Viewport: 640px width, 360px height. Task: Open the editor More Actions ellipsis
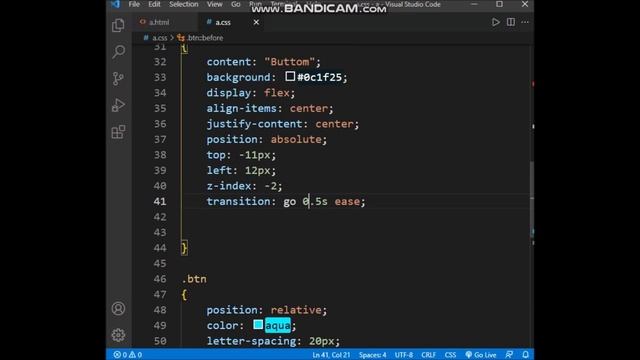coord(525,22)
